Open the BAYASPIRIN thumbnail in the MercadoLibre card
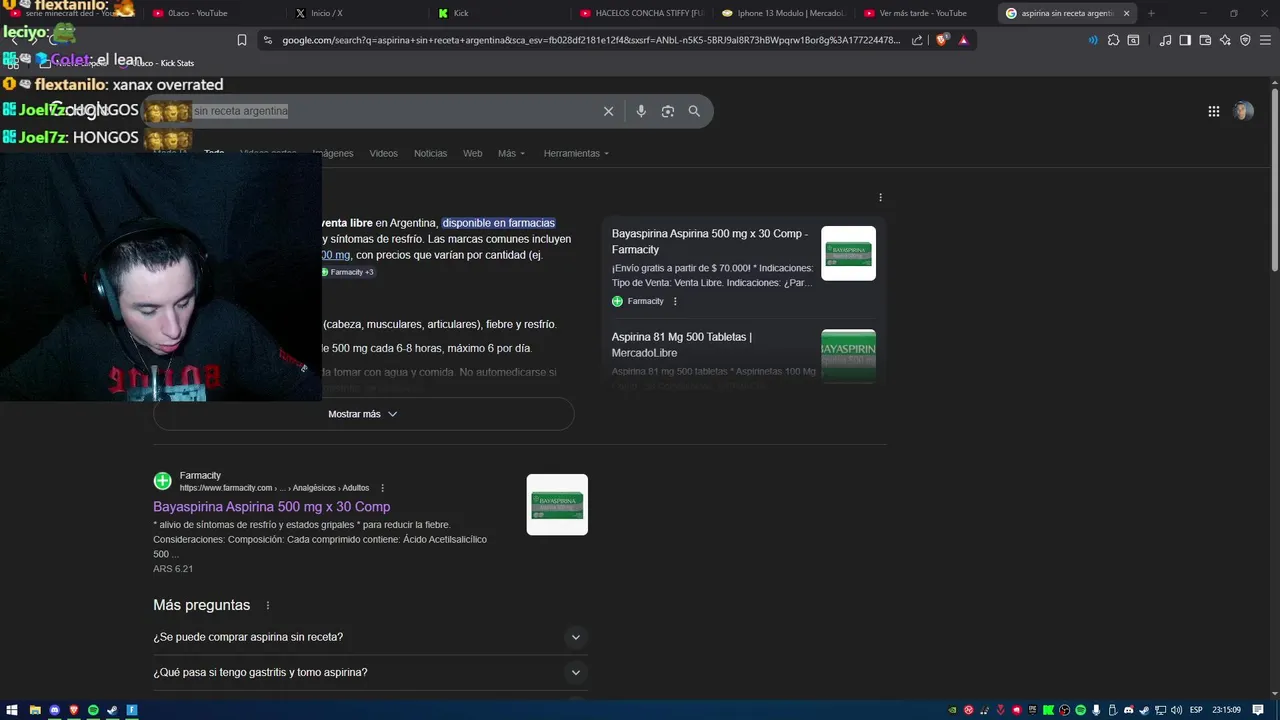The height and width of the screenshot is (720, 1280). point(848,356)
